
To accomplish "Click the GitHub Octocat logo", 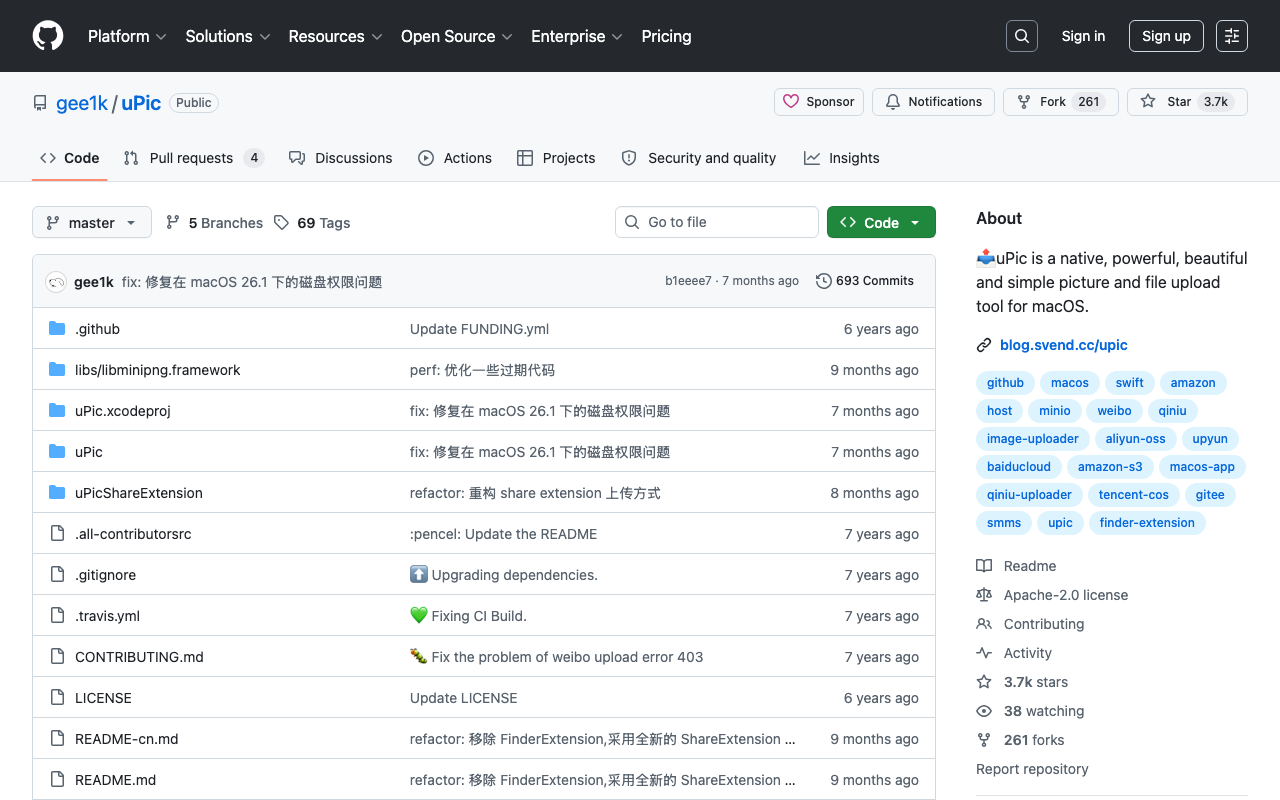I will 48,36.
